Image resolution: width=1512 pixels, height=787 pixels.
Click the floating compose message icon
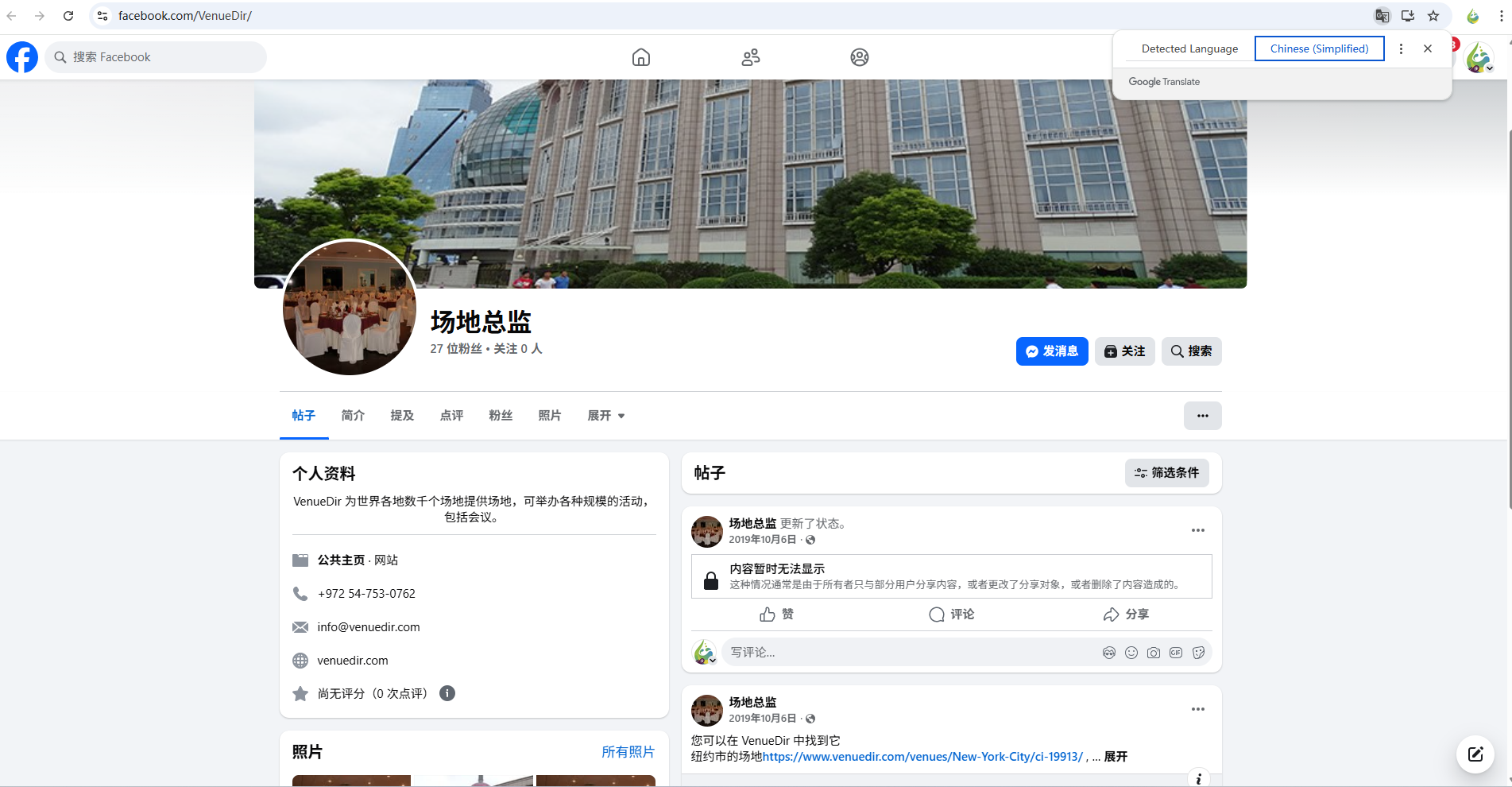[x=1475, y=754]
